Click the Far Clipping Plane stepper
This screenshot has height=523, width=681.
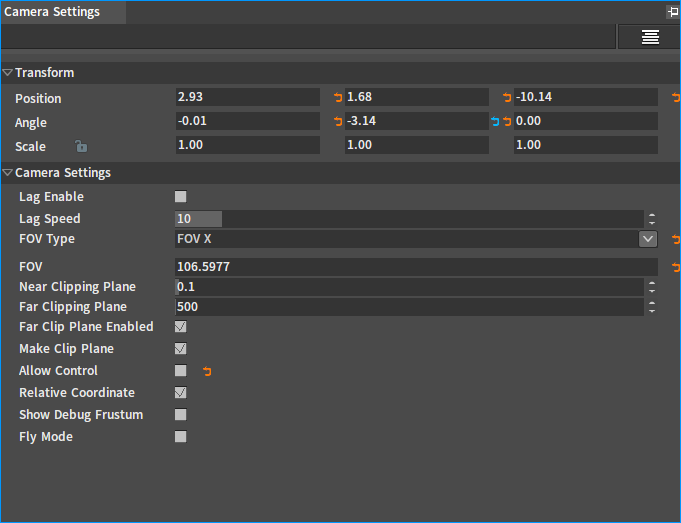652,307
